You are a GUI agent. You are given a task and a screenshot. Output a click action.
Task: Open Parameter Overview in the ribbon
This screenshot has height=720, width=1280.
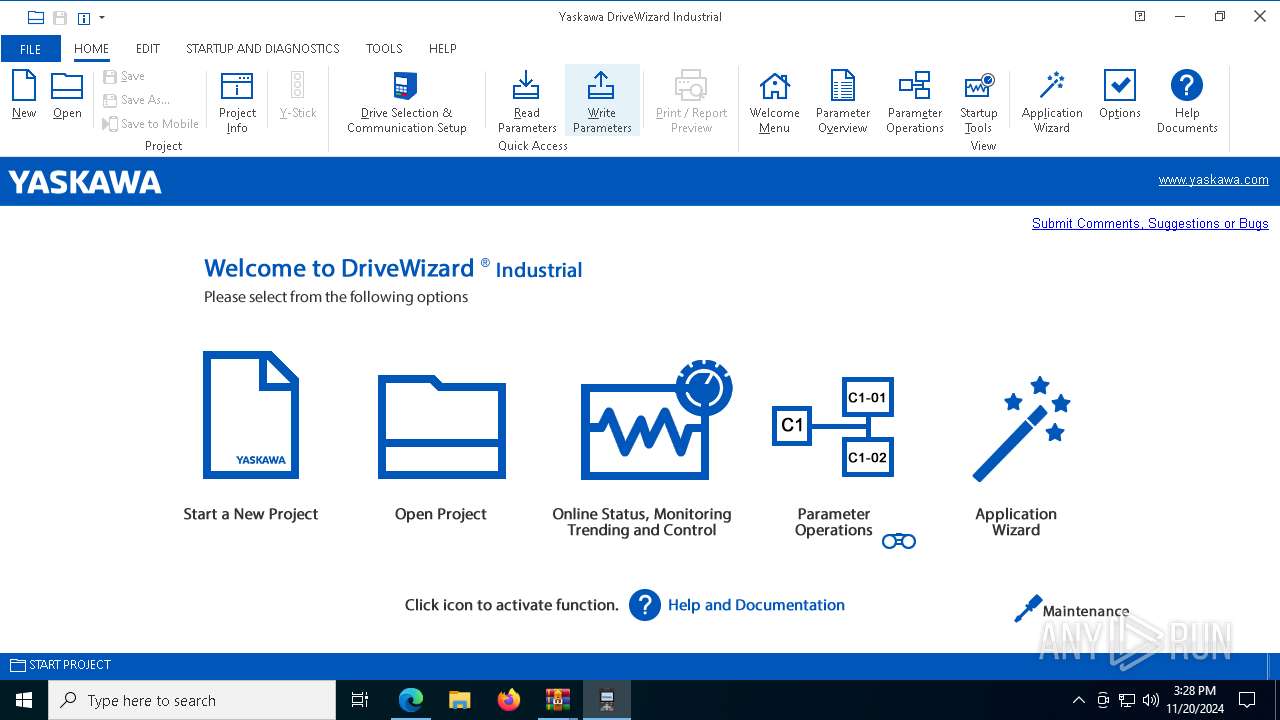click(x=843, y=101)
